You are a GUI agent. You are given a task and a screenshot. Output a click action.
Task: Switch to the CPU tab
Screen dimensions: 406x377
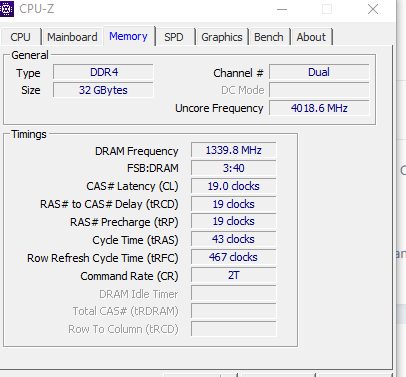pyautogui.click(x=20, y=37)
